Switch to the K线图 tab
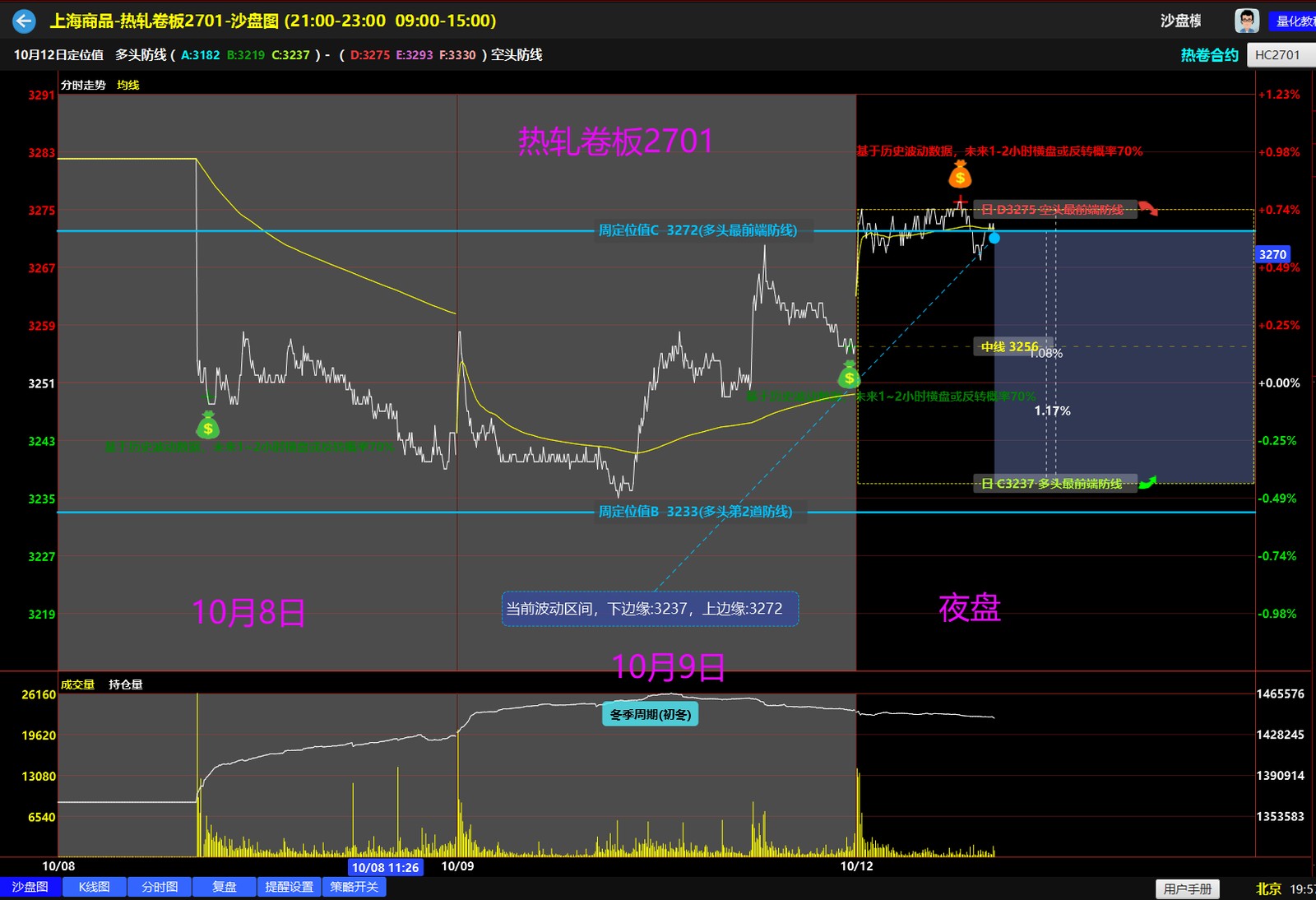The width and height of the screenshot is (1316, 900). click(95, 887)
